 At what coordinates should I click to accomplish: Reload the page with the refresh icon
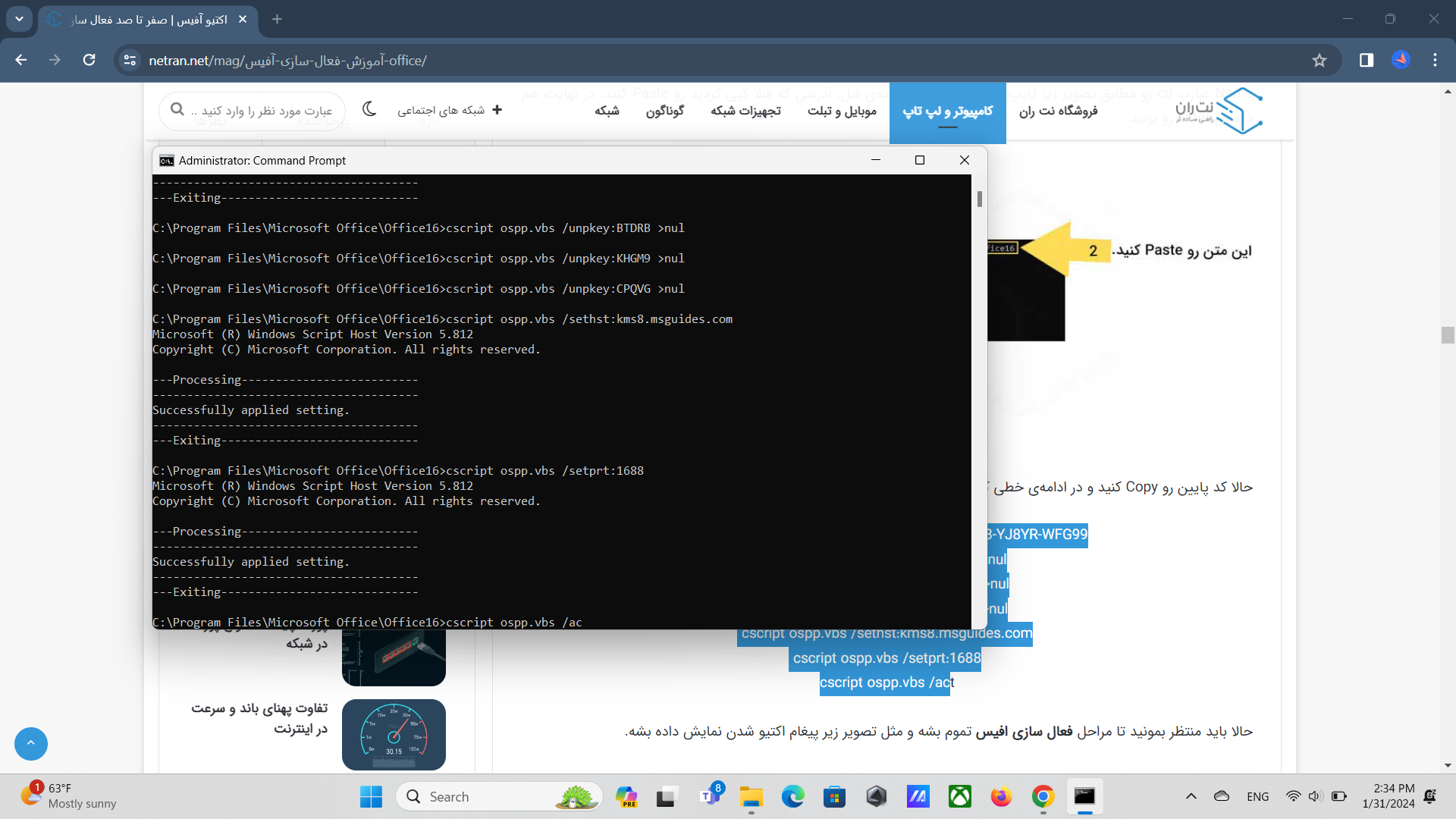click(89, 60)
